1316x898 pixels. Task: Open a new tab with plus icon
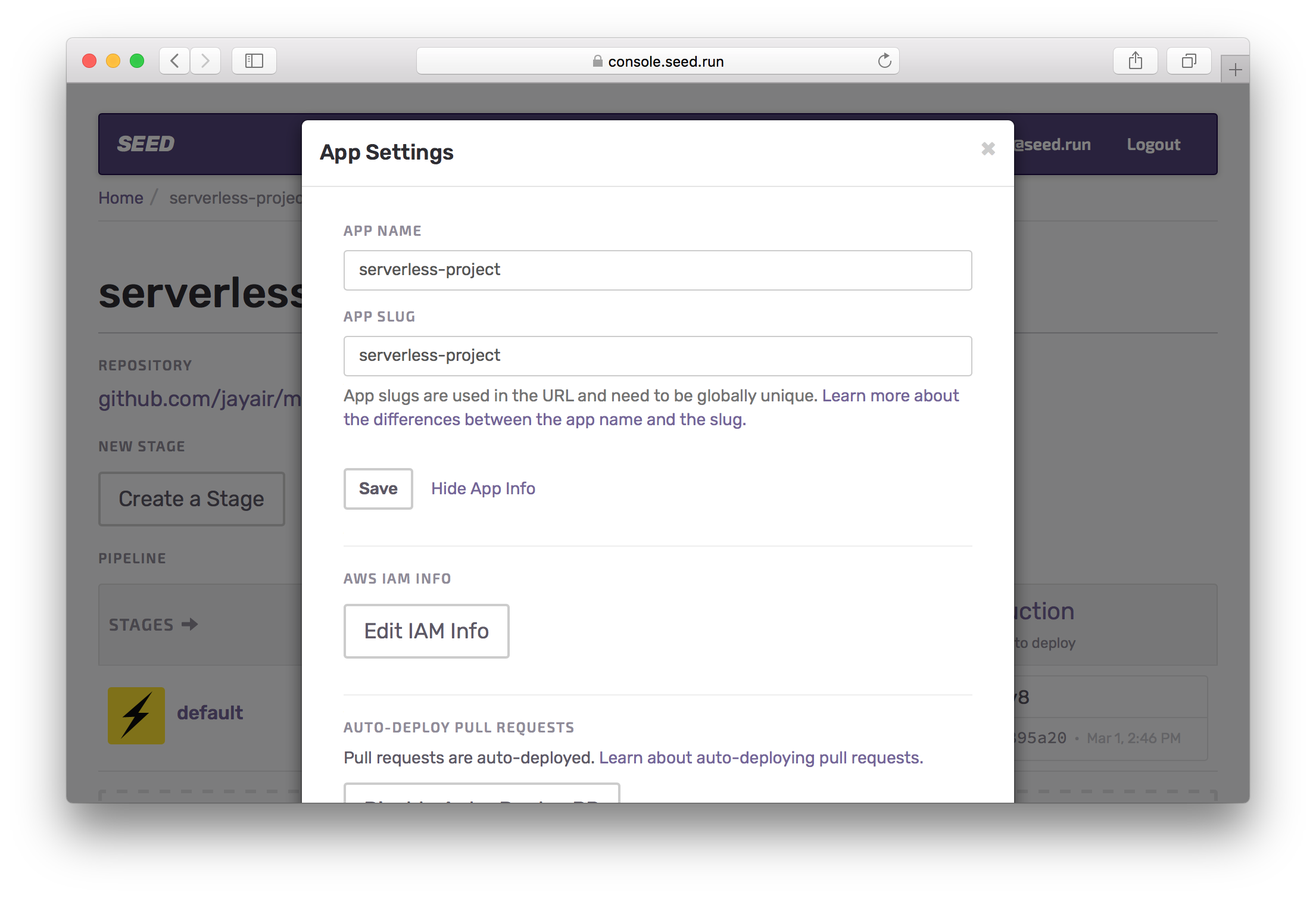click(1235, 70)
